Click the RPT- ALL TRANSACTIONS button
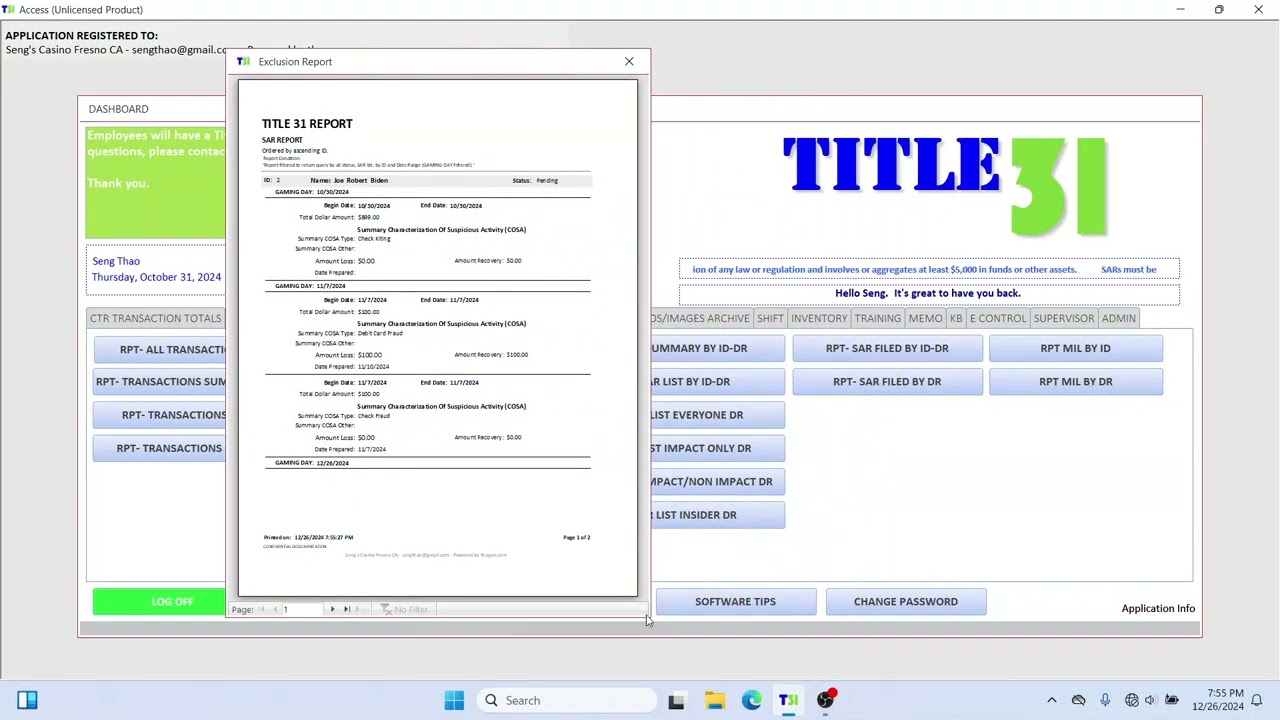Screen dimensions: 1280x720 [x=160, y=349]
